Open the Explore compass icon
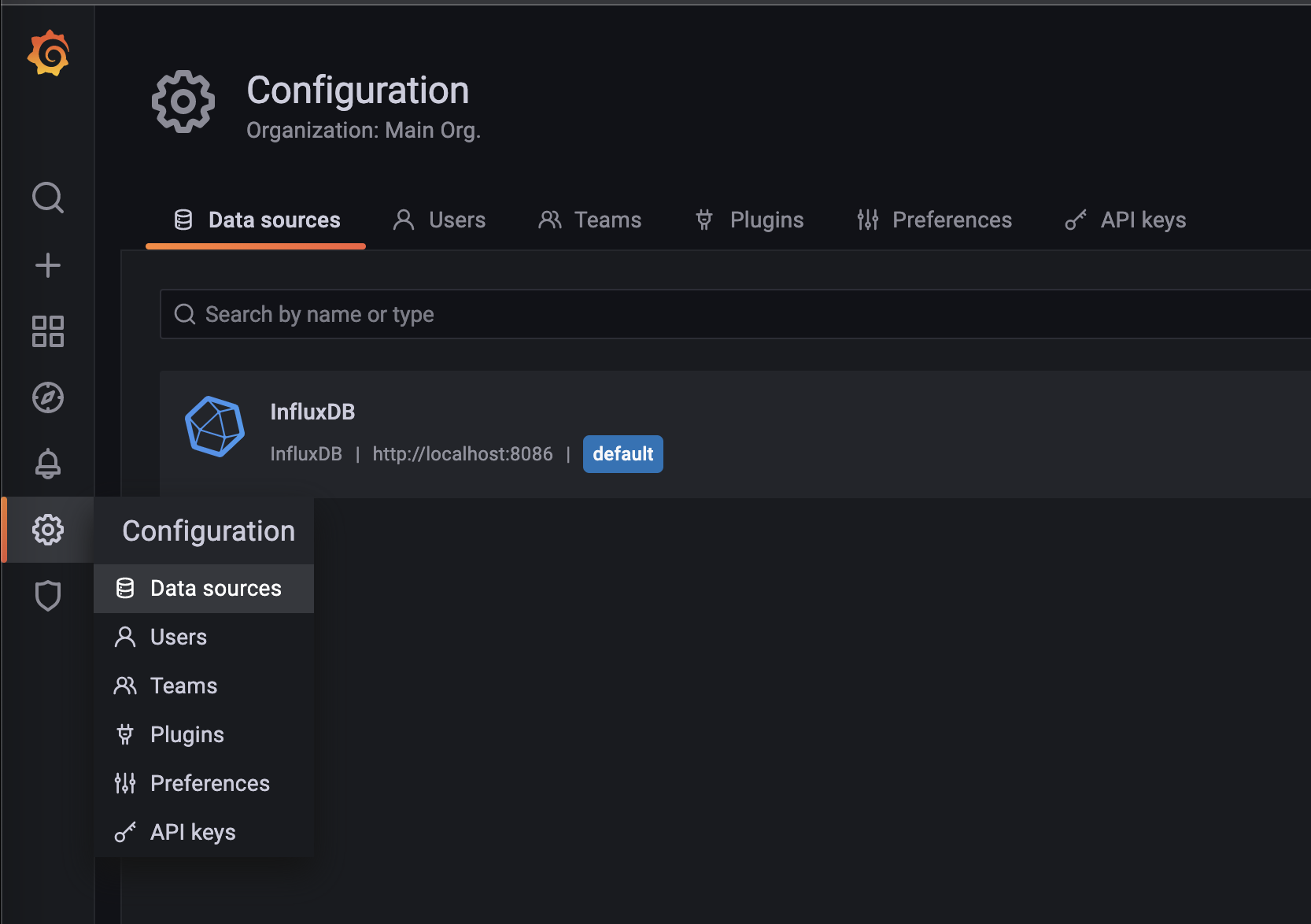Viewport: 1311px width, 924px height. tap(48, 397)
